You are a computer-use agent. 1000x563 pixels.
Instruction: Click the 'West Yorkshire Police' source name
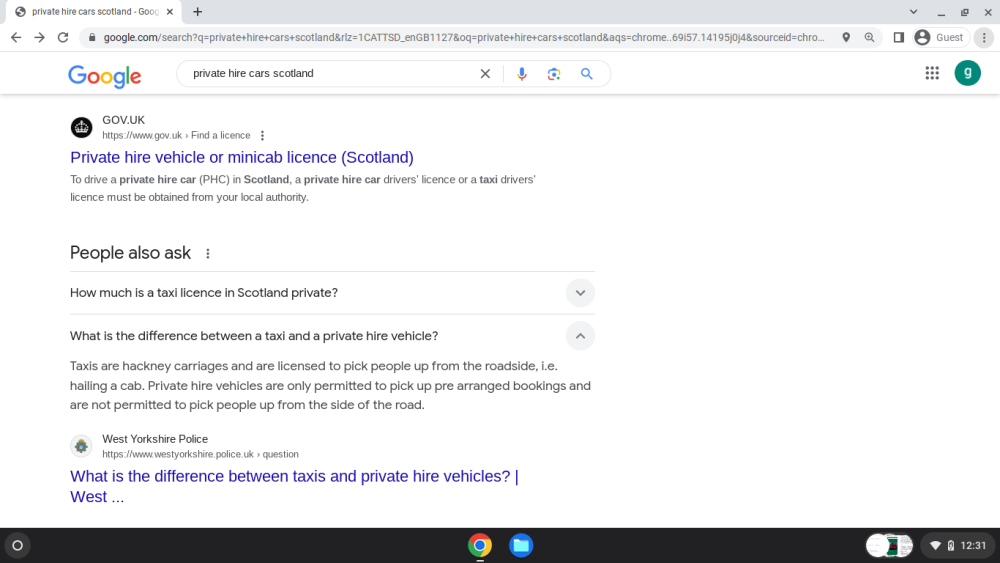coord(155,439)
